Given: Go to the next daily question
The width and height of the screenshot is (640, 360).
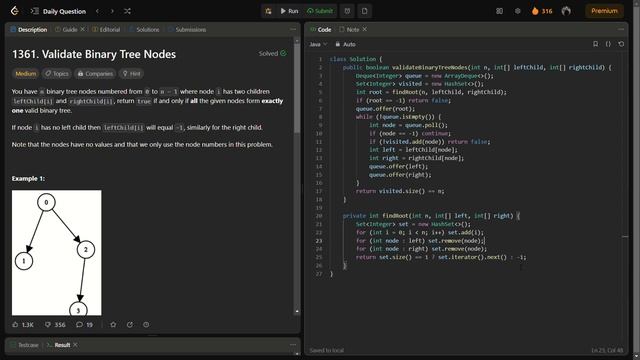Looking at the screenshot, I should (x=112, y=11).
